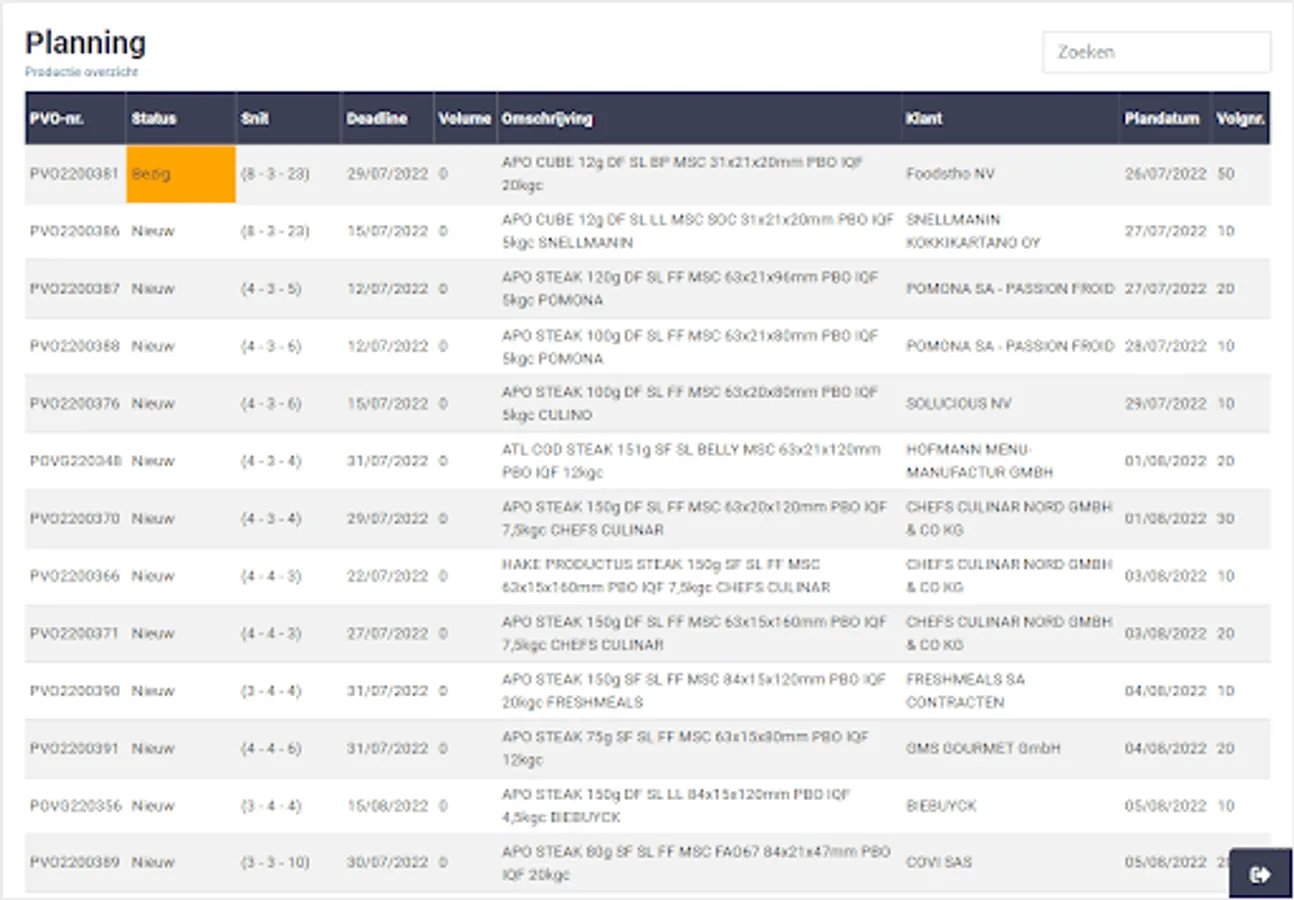
Task: Click customer FRESHMEALS SA CONTRACTEN
Action: (965, 691)
